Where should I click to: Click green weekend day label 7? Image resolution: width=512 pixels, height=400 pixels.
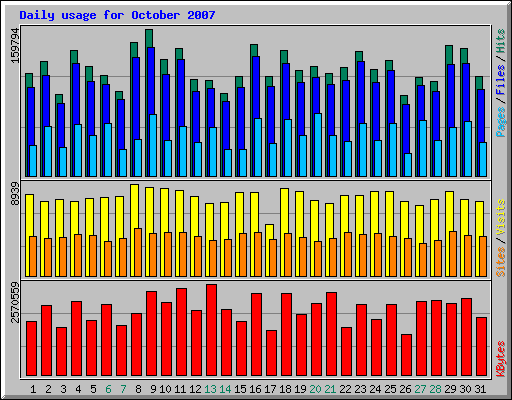(123, 389)
